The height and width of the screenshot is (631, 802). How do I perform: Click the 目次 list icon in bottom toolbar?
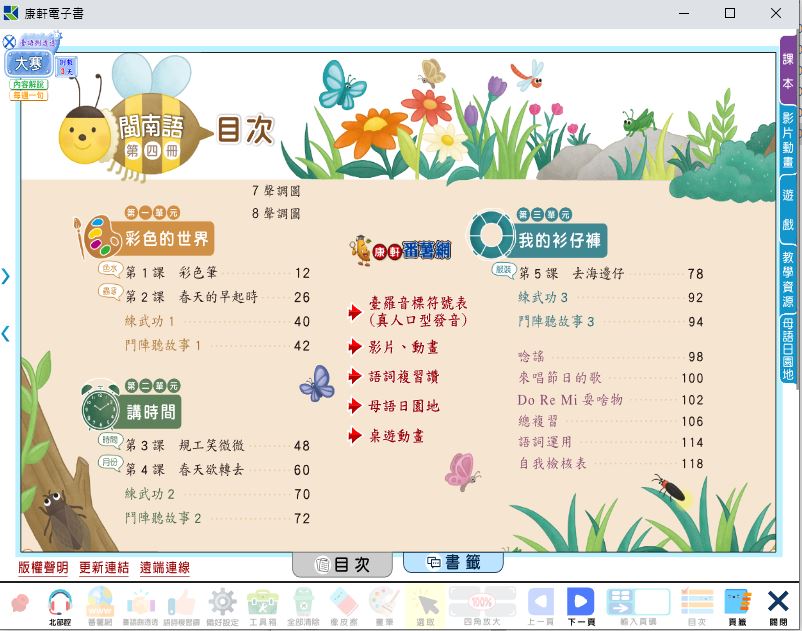(x=697, y=606)
